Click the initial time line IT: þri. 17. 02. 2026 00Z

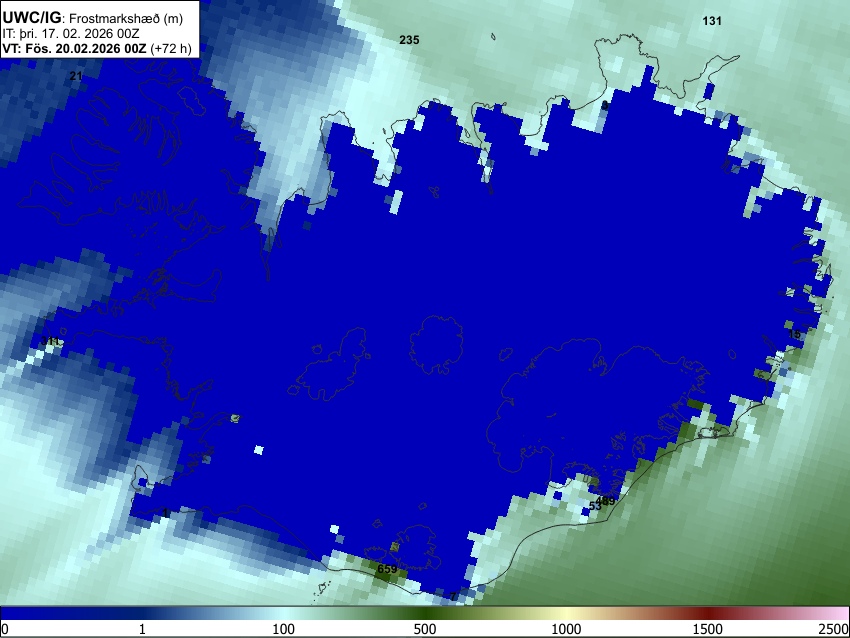[70, 34]
